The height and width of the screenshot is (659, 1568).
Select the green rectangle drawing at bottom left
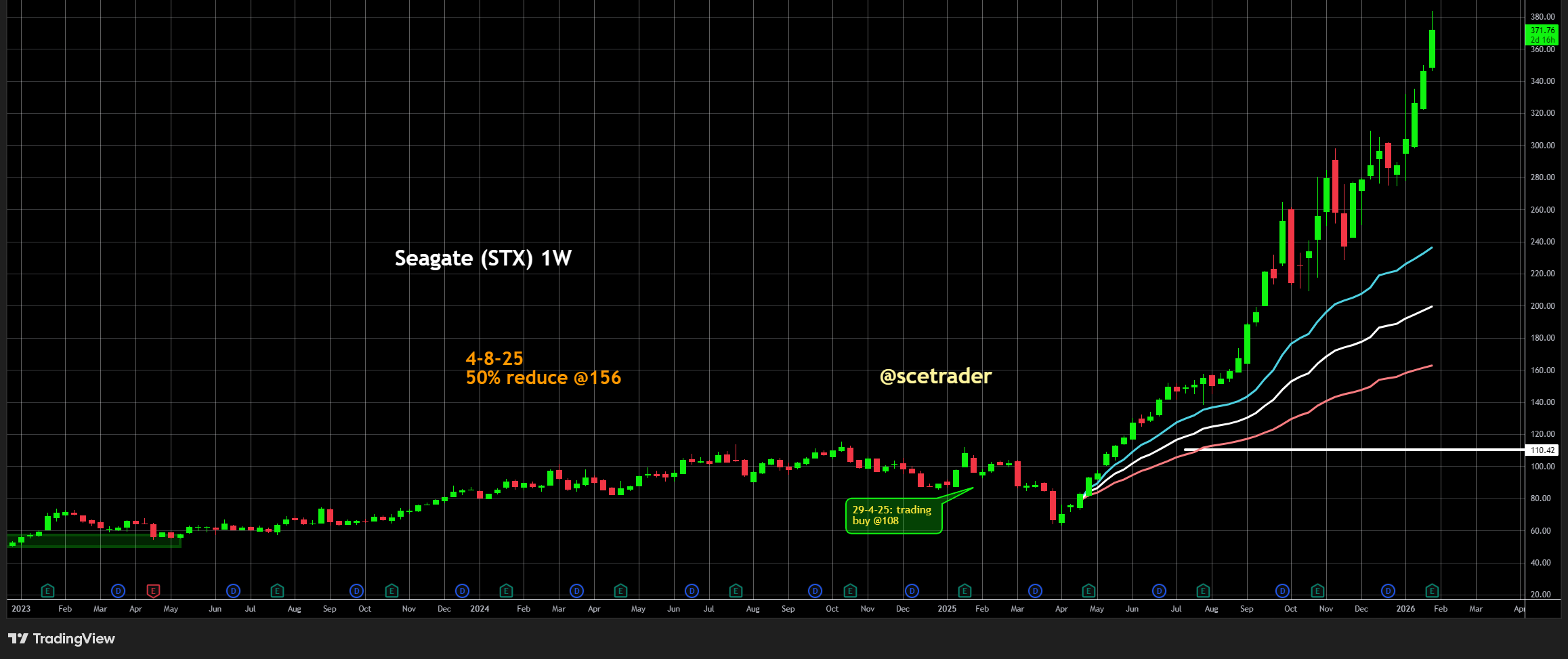(94, 540)
